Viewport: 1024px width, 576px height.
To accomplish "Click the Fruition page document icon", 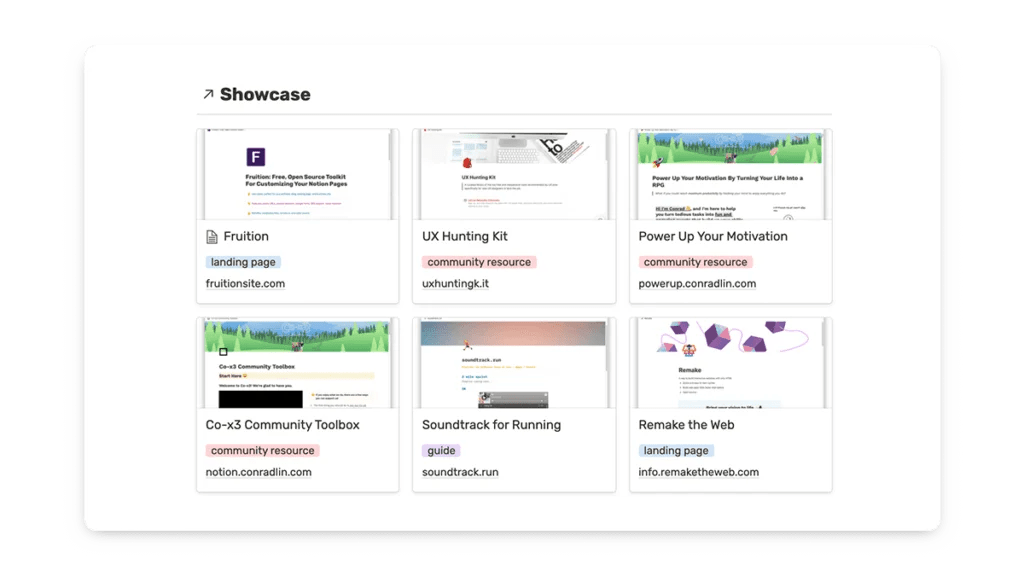I will point(212,236).
